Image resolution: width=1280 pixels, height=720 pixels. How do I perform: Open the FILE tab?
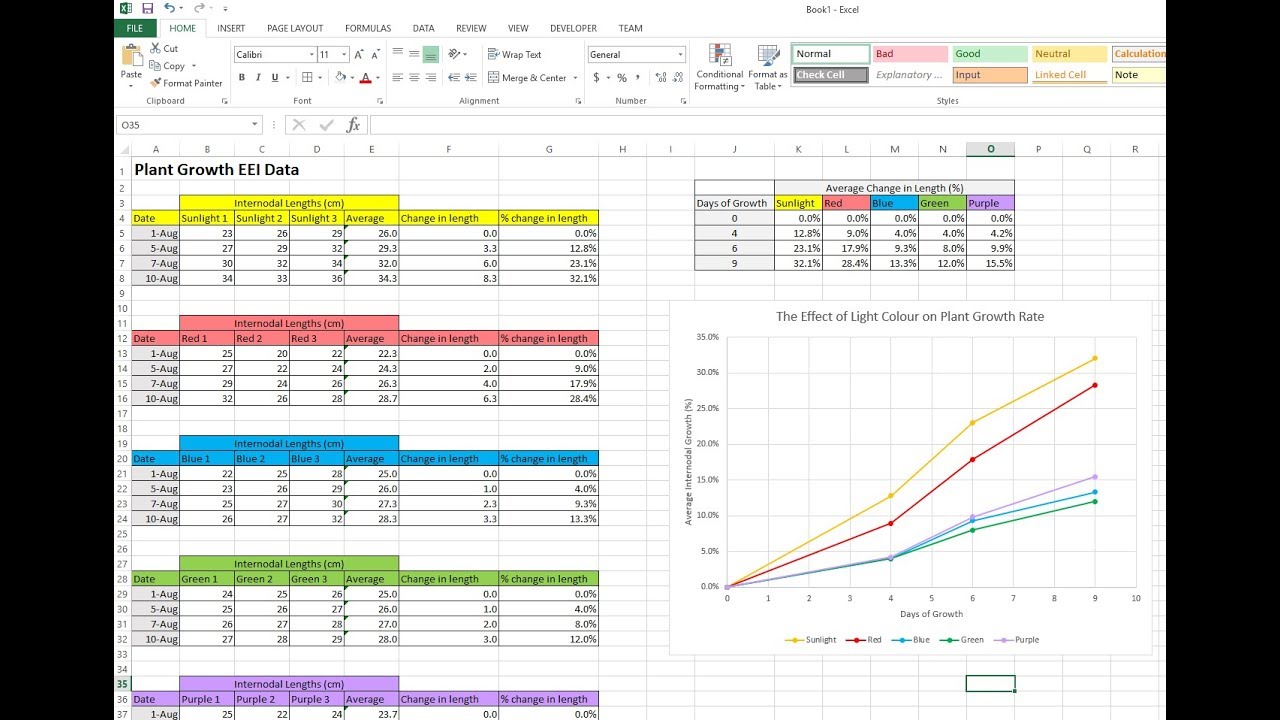point(134,28)
